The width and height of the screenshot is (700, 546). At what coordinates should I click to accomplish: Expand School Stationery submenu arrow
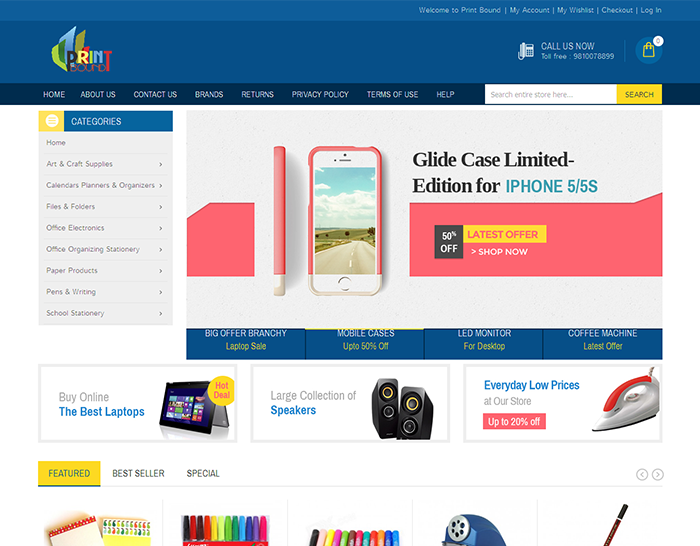(161, 313)
